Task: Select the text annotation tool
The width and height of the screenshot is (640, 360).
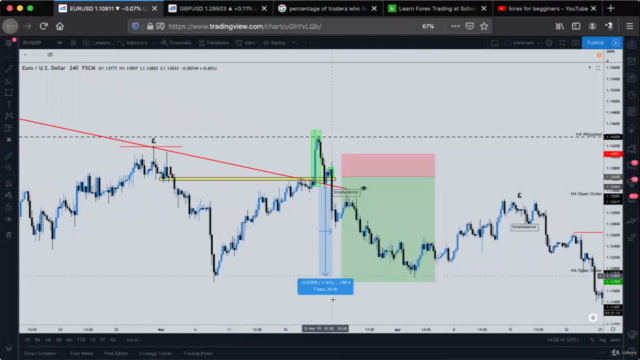Action: tap(9, 104)
